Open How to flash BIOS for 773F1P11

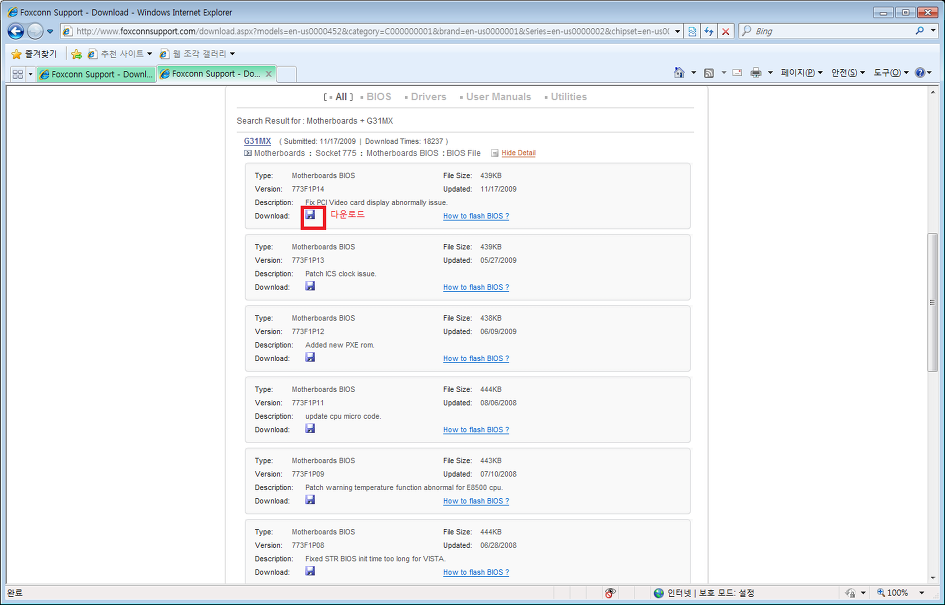coord(476,430)
